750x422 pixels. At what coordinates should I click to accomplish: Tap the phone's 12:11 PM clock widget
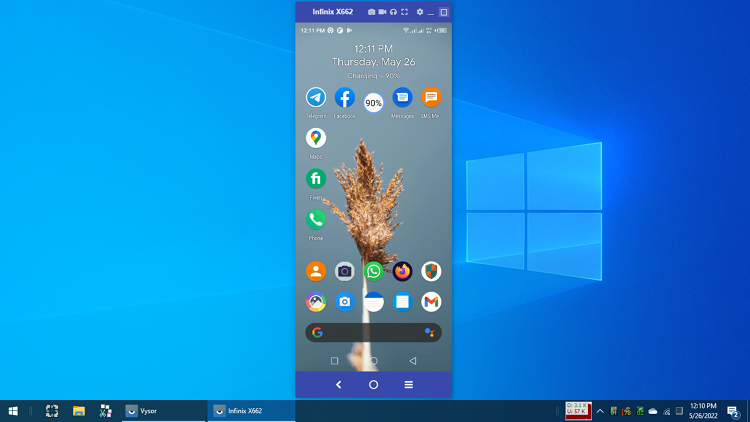tap(374, 49)
